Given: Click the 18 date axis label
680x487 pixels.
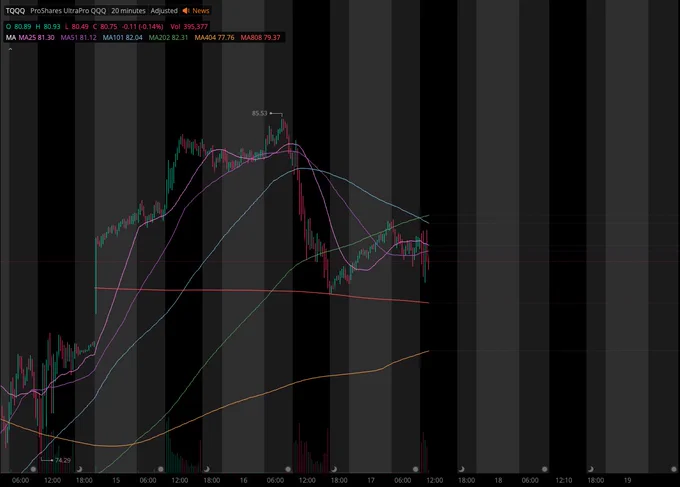Looking at the screenshot, I should point(498,480).
